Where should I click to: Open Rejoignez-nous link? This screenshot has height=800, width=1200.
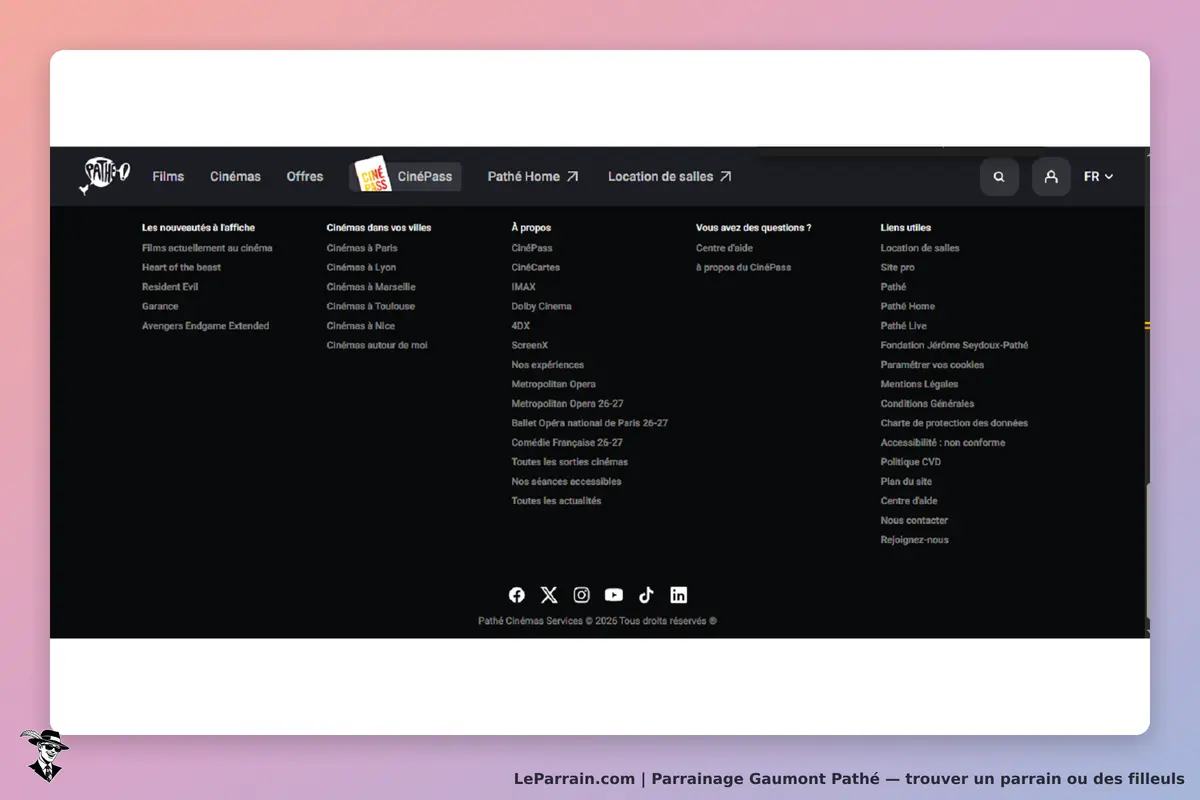(915, 540)
